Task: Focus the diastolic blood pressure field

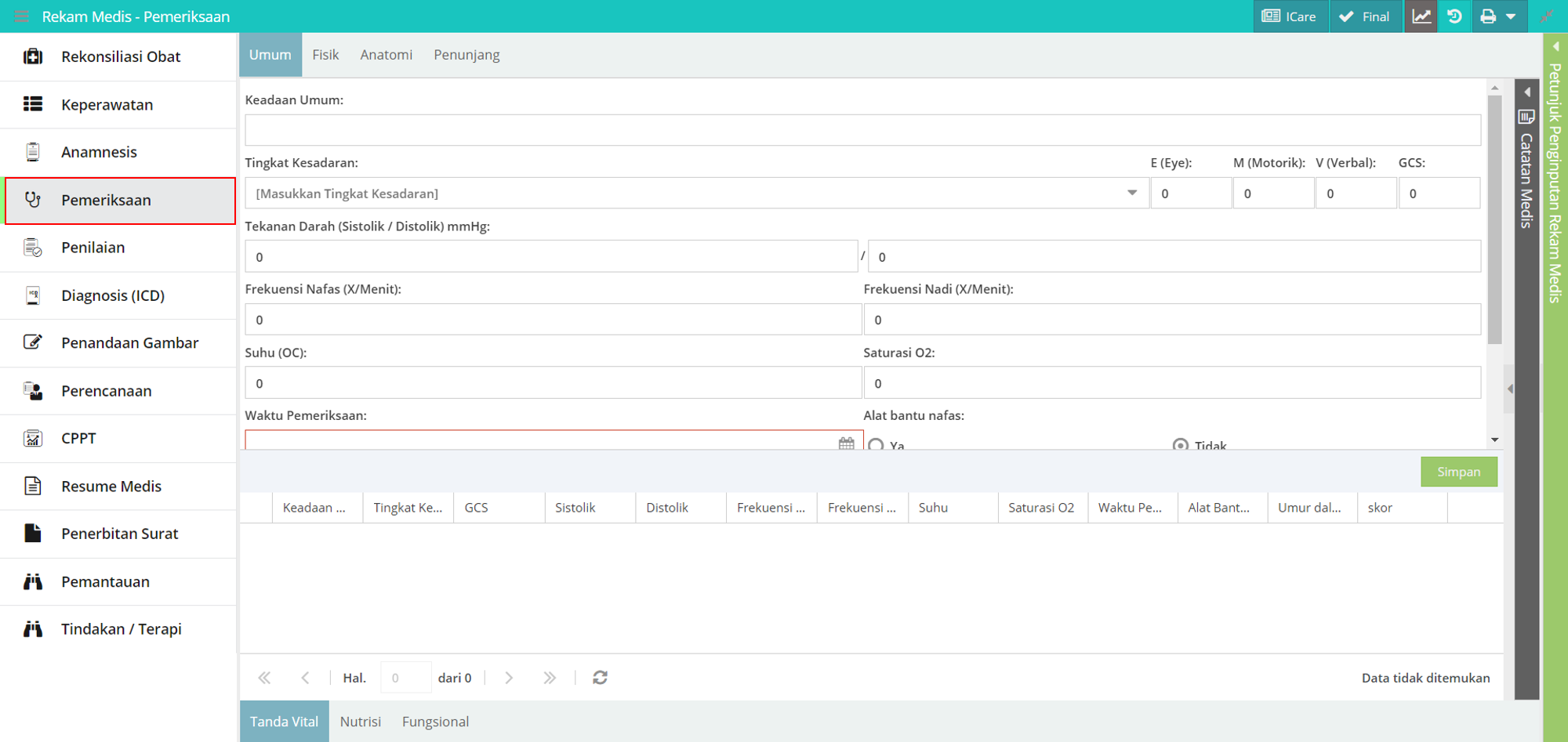Action: click(1174, 256)
